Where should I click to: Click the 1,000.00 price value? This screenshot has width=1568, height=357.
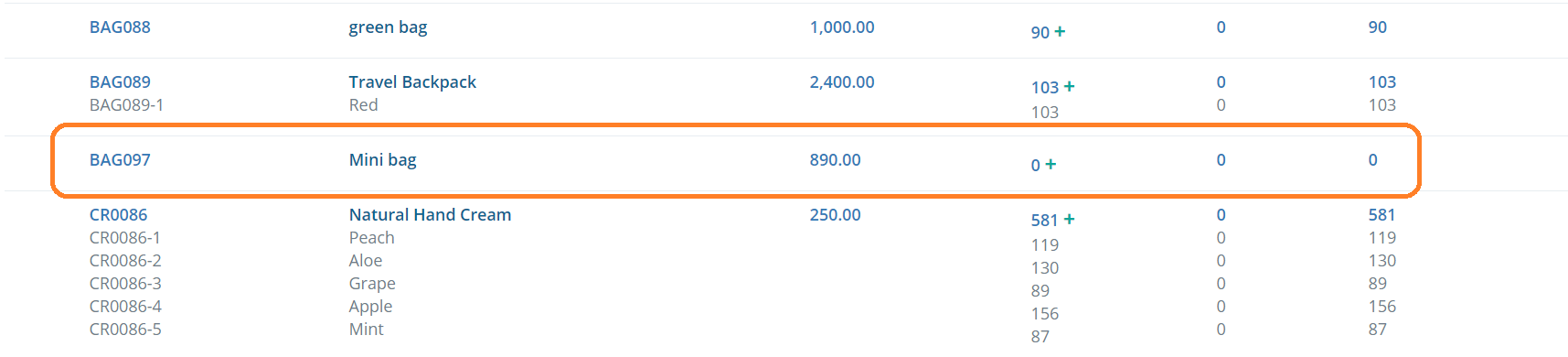(842, 27)
